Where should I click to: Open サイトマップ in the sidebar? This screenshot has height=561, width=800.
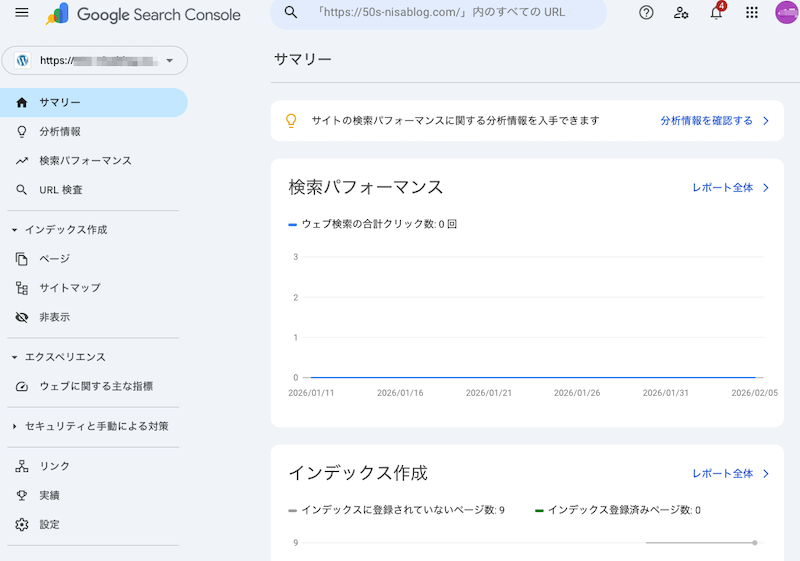point(69,288)
